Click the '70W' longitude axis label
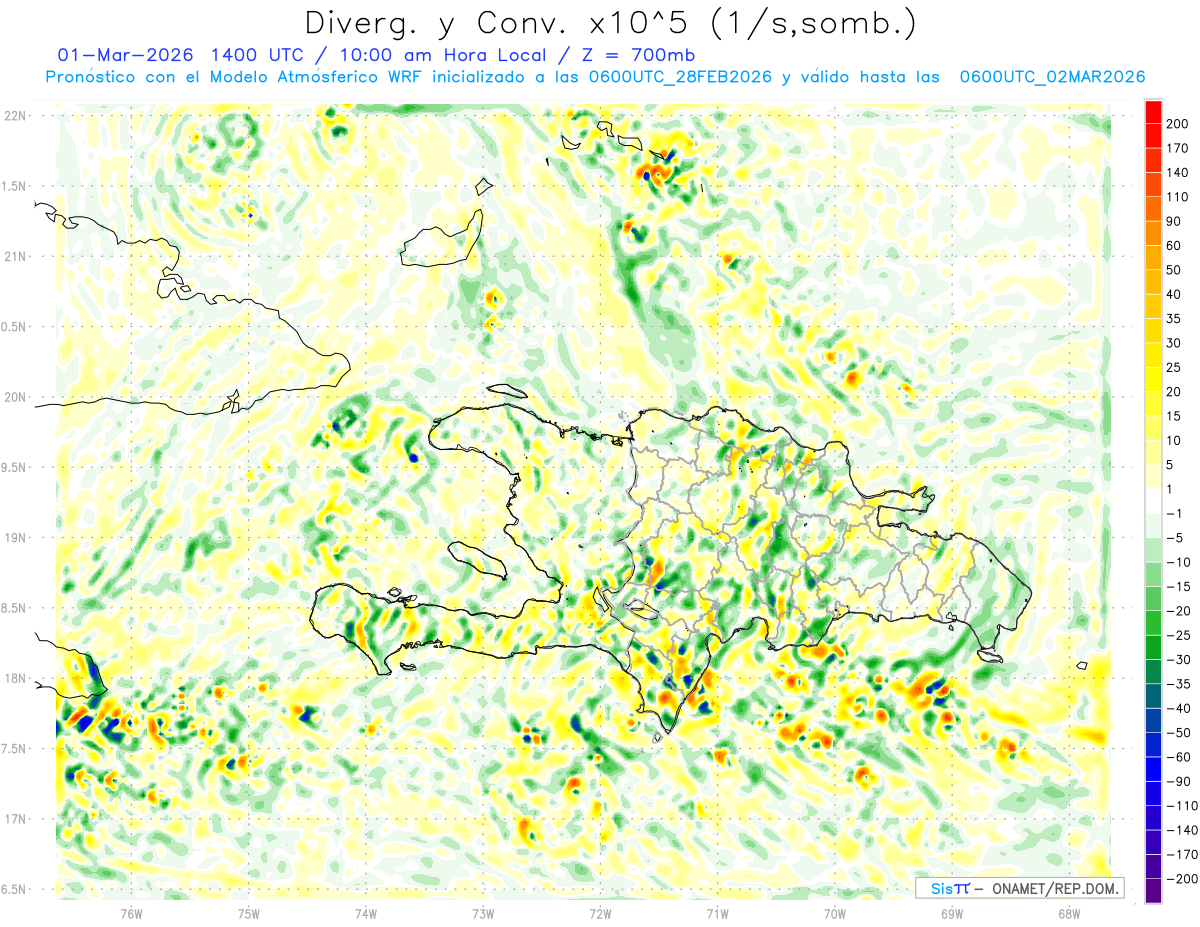The width and height of the screenshot is (1200, 927). pyautogui.click(x=834, y=913)
